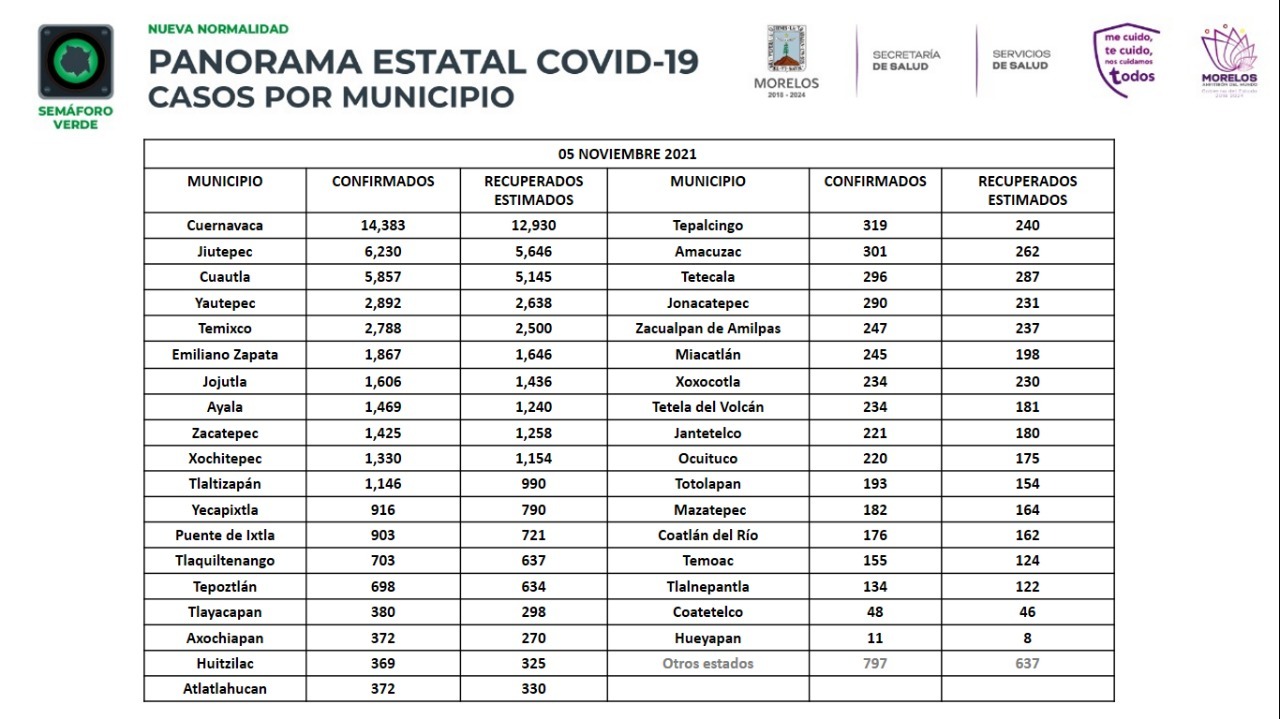The height and width of the screenshot is (719, 1280).
Task: Click the Semáforo Verde traffic light icon
Action: click(x=76, y=62)
